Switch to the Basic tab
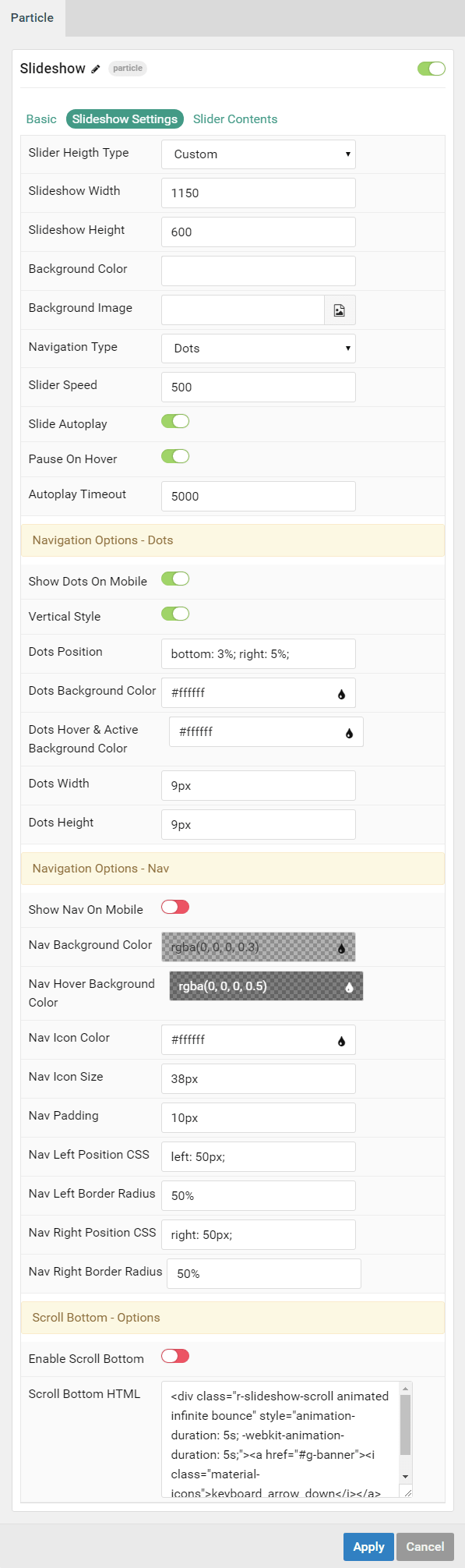This screenshot has height=1568, width=465. point(41,119)
